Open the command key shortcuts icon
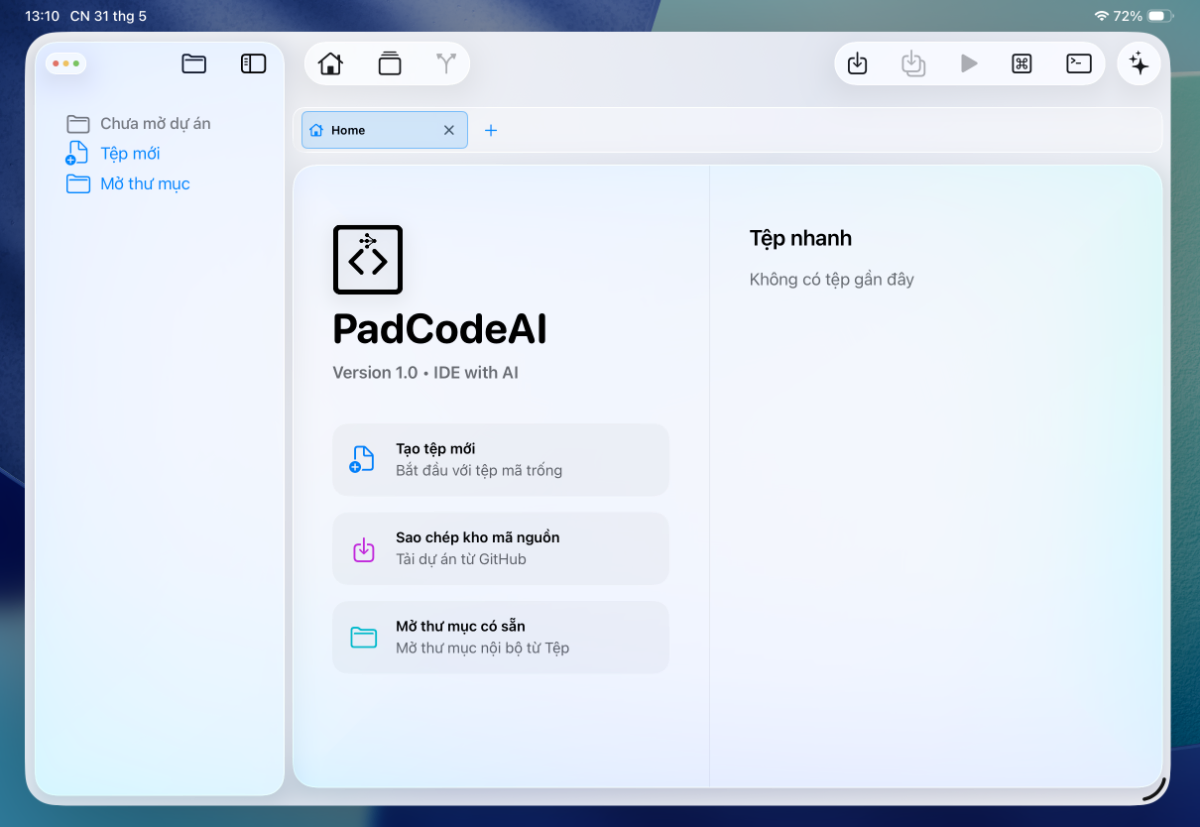 point(1022,64)
